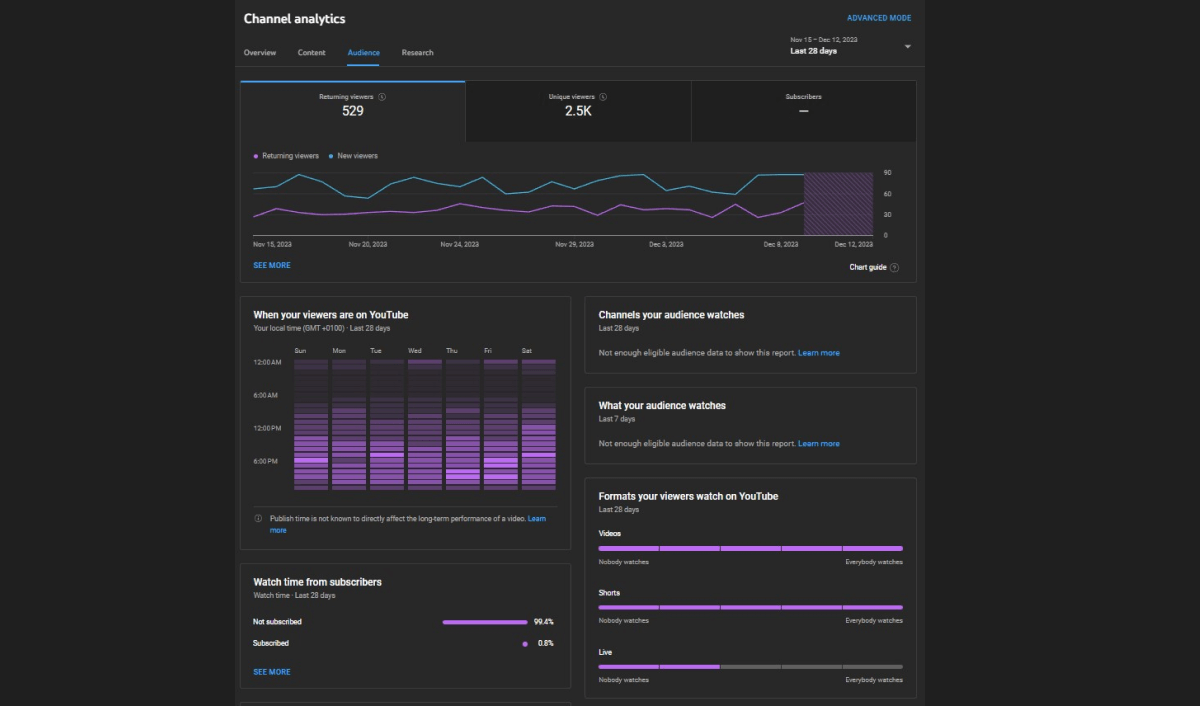Click the Subscribed 0.6% dot
The image size is (1200, 706).
coord(525,644)
